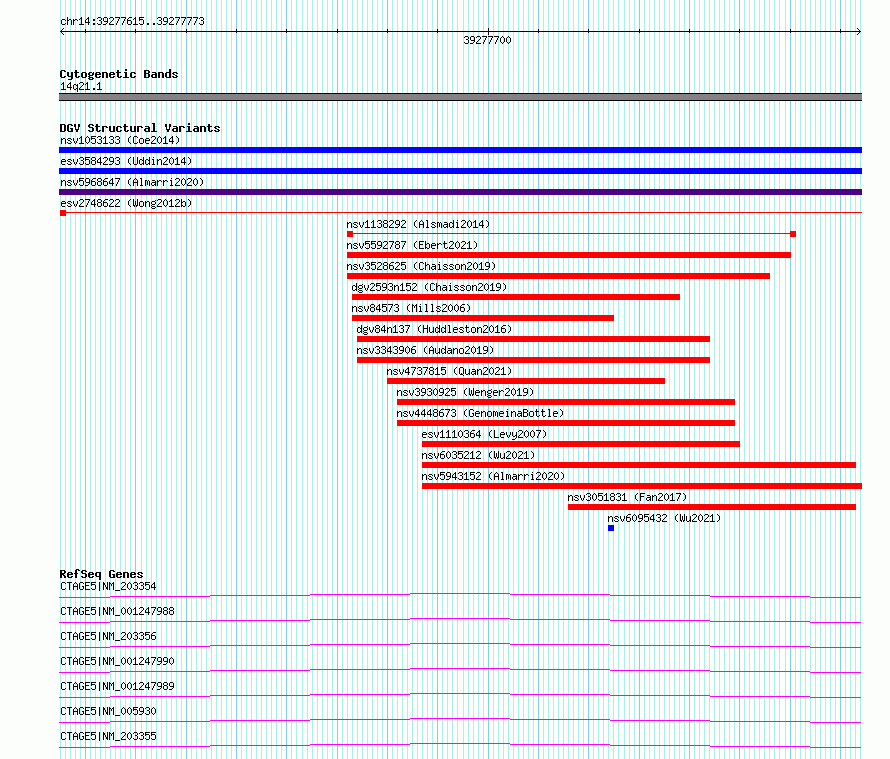Open nsv5968647 (Almarri2020) variant label
The width and height of the screenshot is (890, 759).
(x=132, y=182)
